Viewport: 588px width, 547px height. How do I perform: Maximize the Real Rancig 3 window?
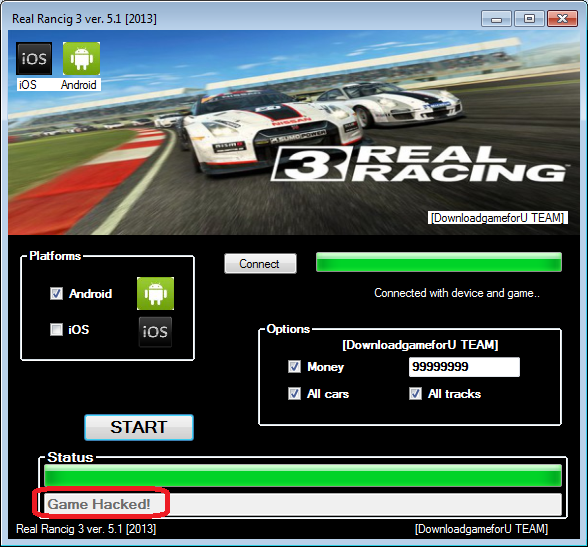(x=529, y=19)
